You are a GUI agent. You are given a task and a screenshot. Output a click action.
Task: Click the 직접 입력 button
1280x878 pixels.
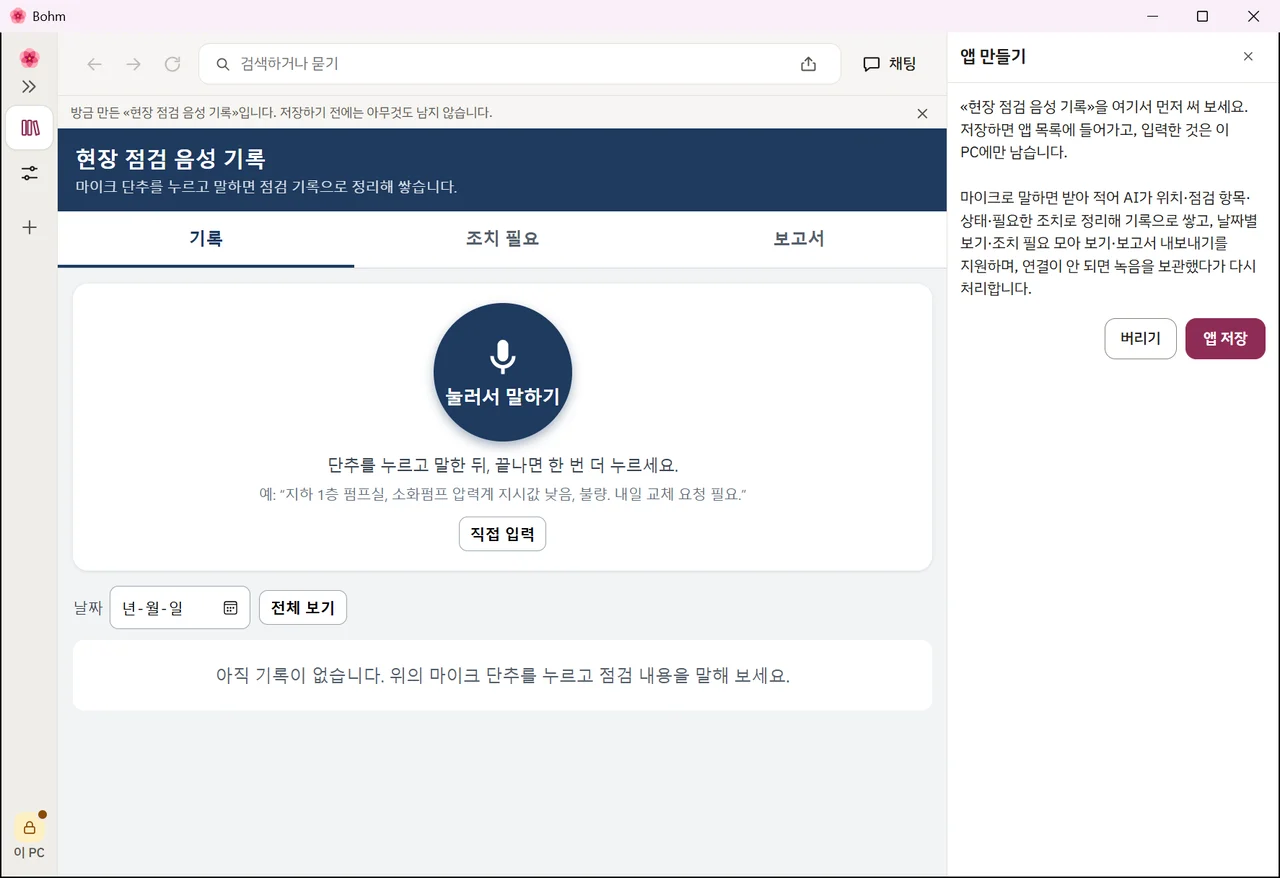(x=502, y=534)
